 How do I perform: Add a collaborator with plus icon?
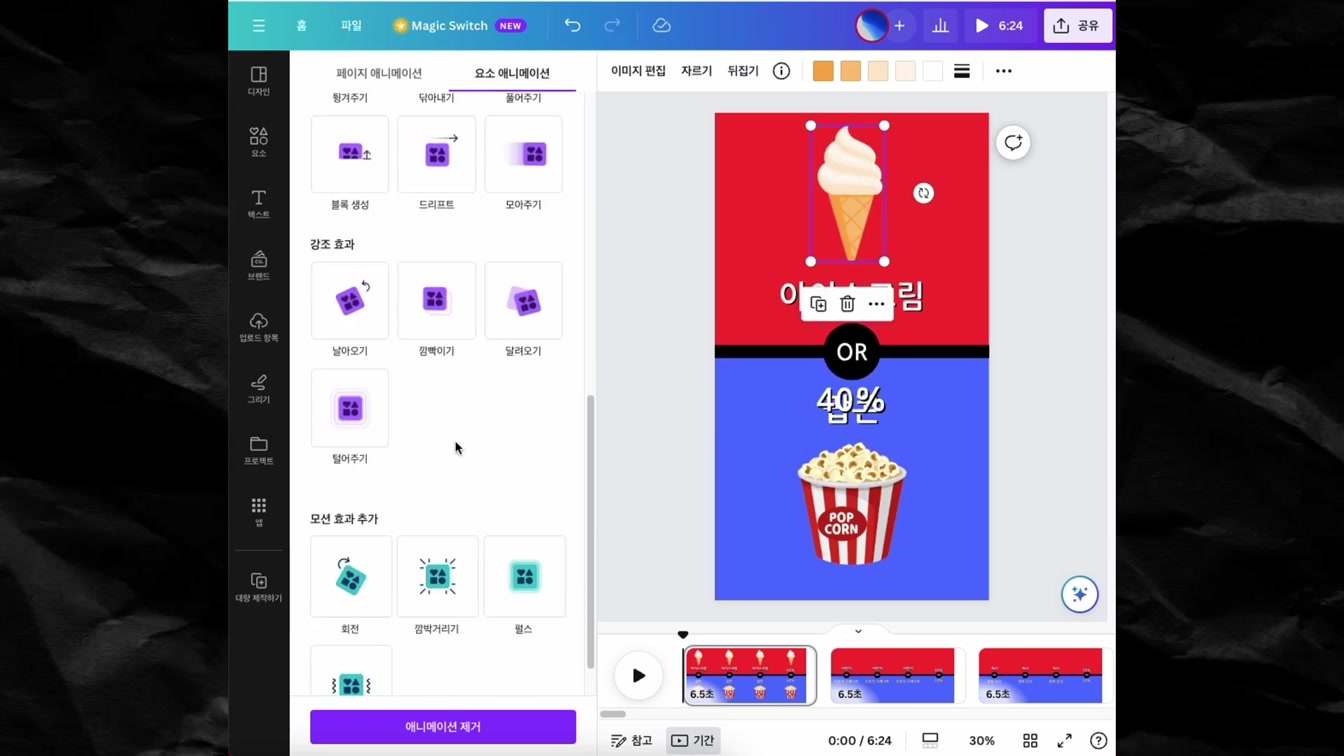pos(899,26)
